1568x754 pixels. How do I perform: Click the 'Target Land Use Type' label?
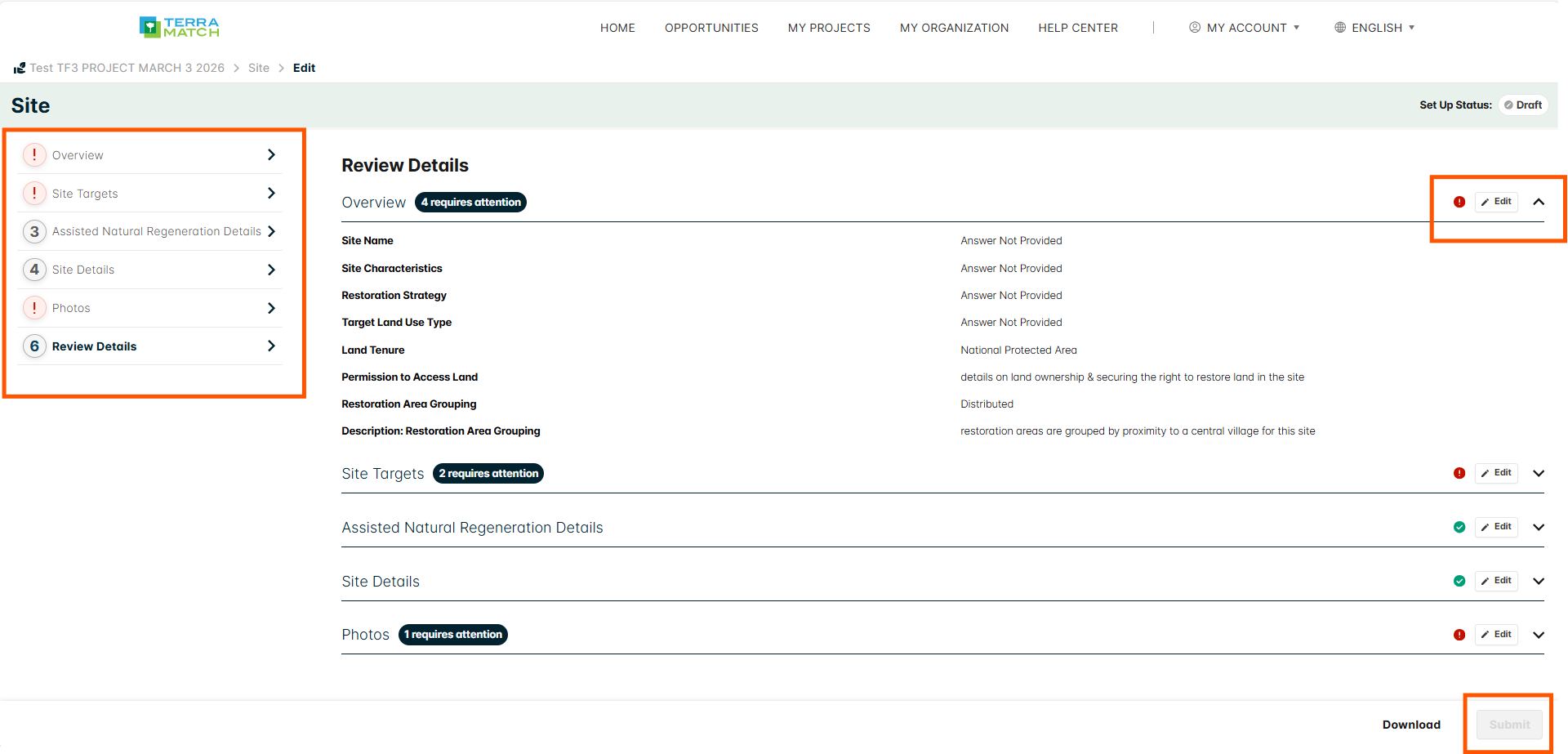(x=396, y=322)
